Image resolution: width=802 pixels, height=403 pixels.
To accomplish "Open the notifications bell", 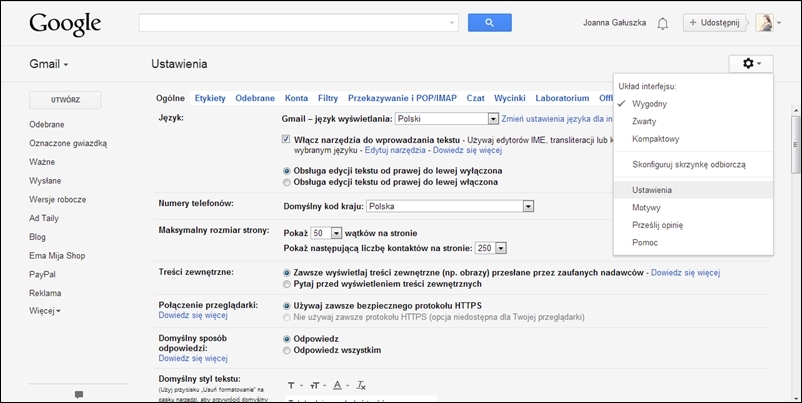I will click(x=662, y=24).
